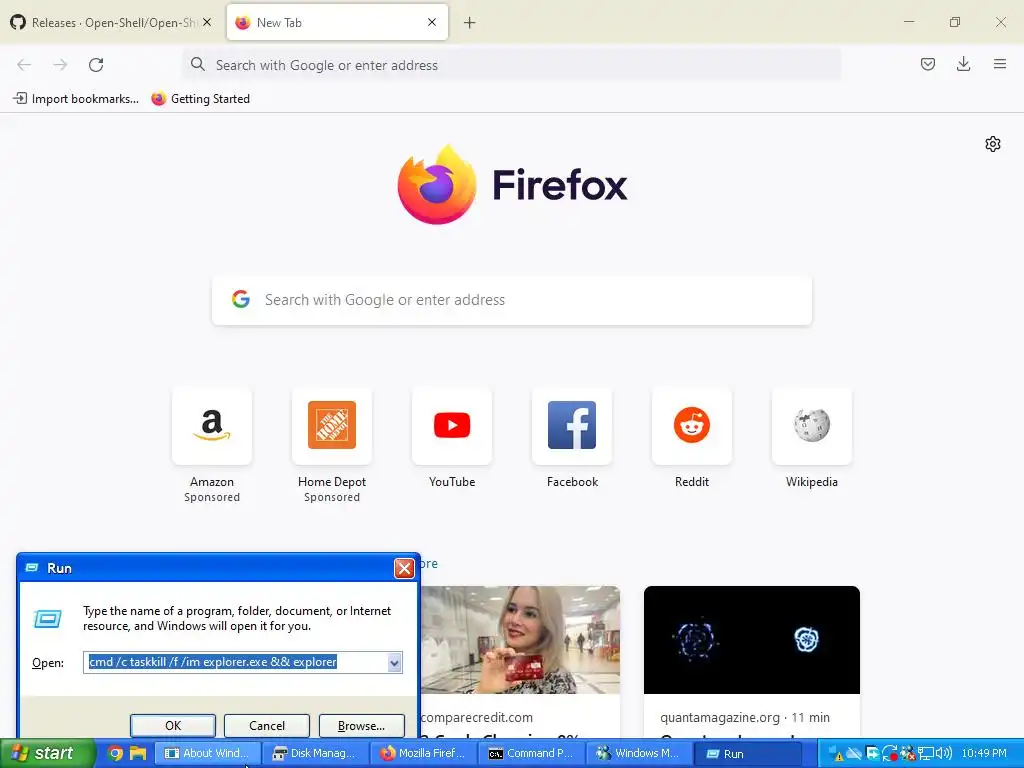Image resolution: width=1024 pixels, height=768 pixels.
Task: Click Cancel in the Run dialog
Action: [x=266, y=726]
